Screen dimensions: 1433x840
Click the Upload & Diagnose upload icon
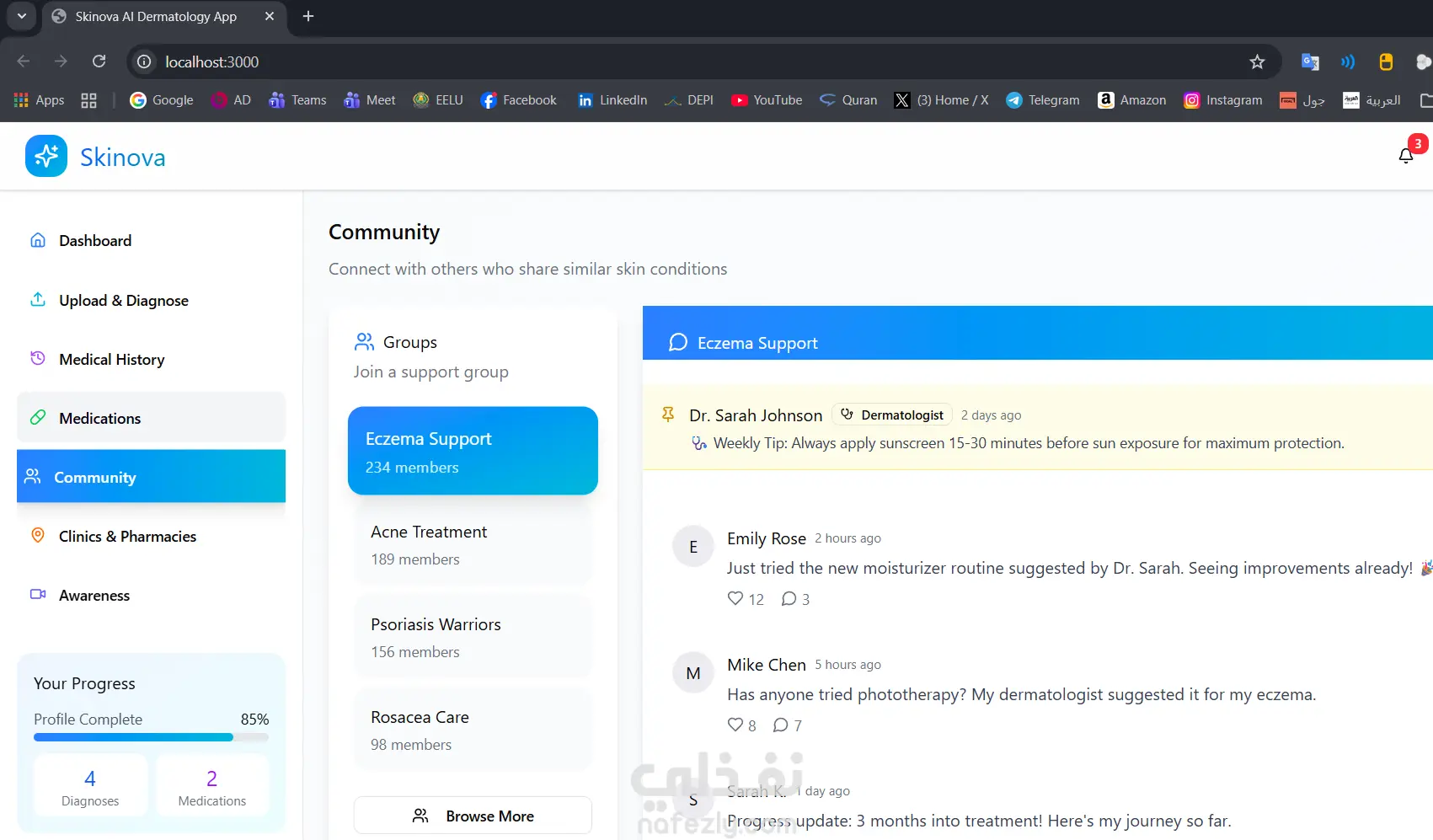(38, 299)
